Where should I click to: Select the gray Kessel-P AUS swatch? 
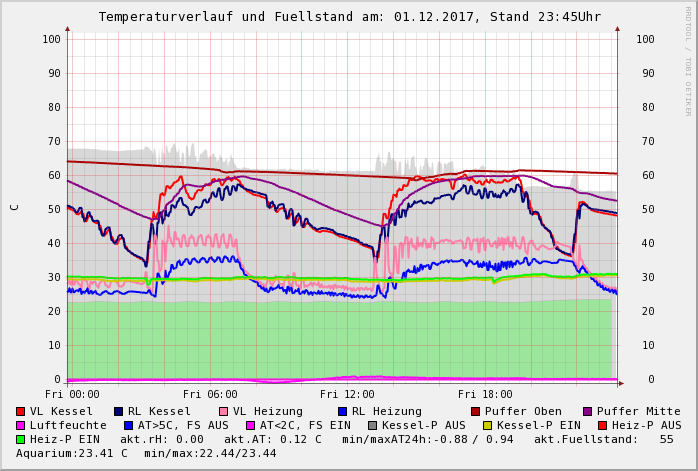point(372,425)
